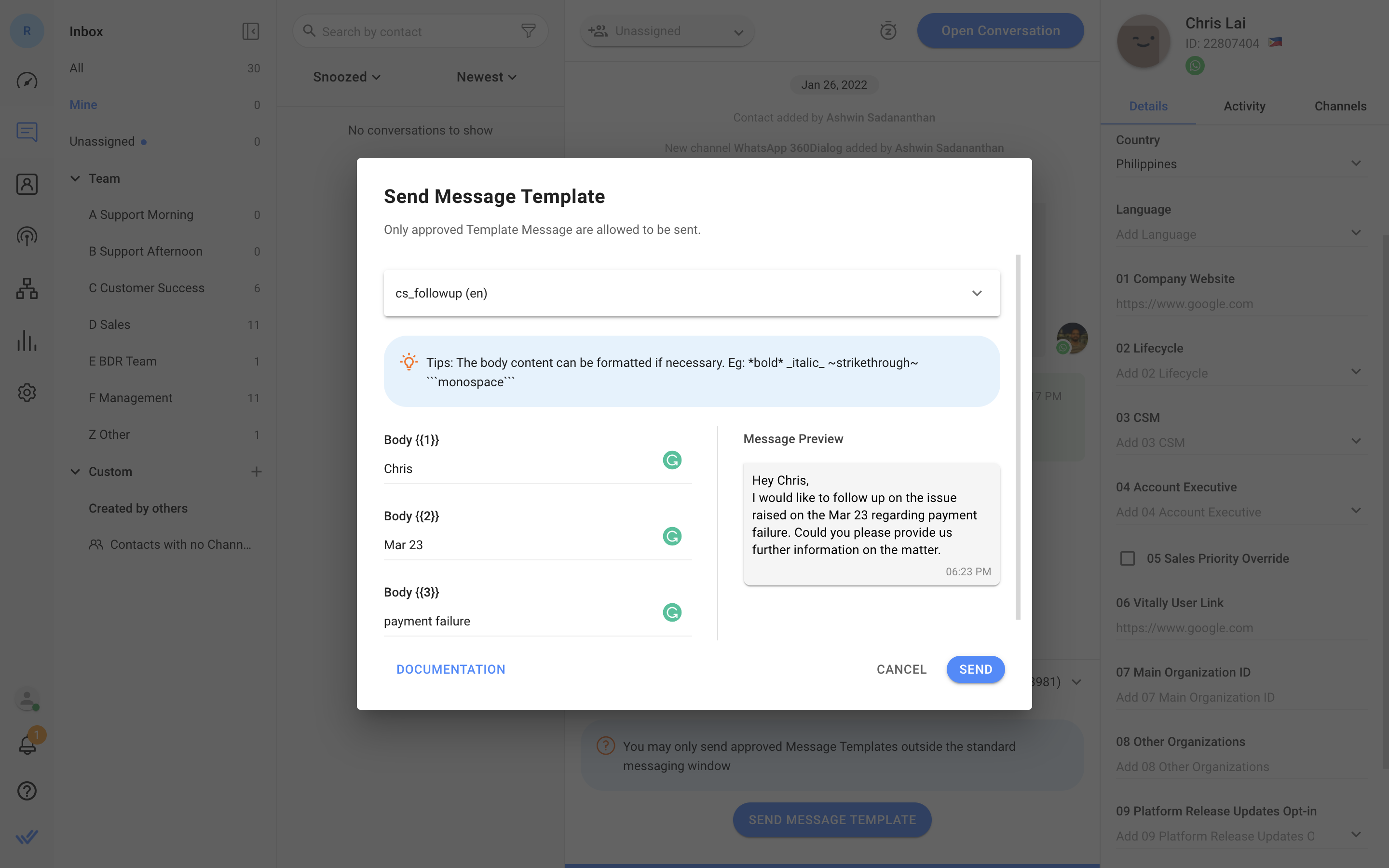
Task: Switch to the Activity tab
Action: (1244, 106)
